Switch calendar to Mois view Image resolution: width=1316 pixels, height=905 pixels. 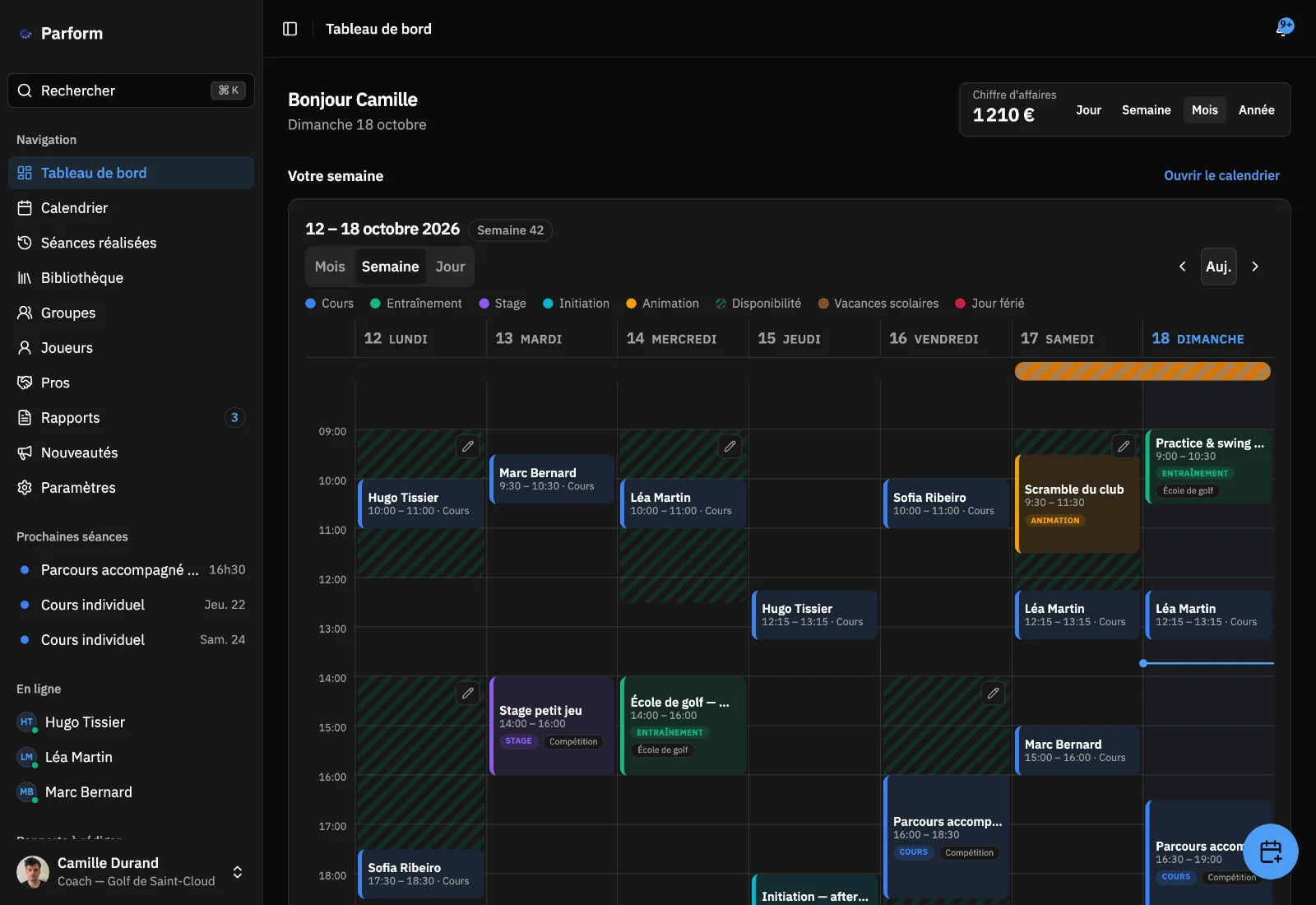click(330, 267)
